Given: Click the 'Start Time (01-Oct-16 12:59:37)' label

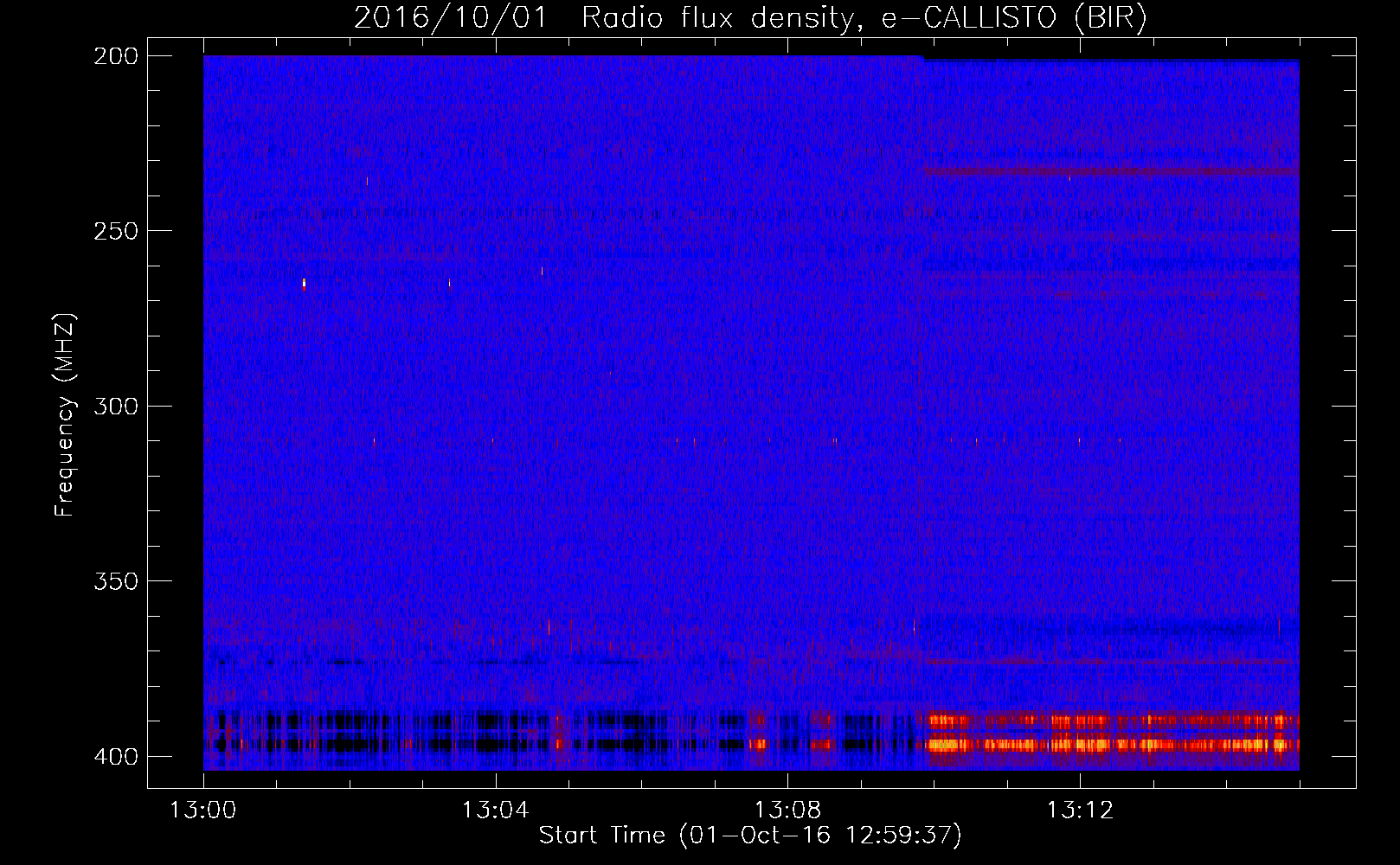Looking at the screenshot, I should 750,836.
